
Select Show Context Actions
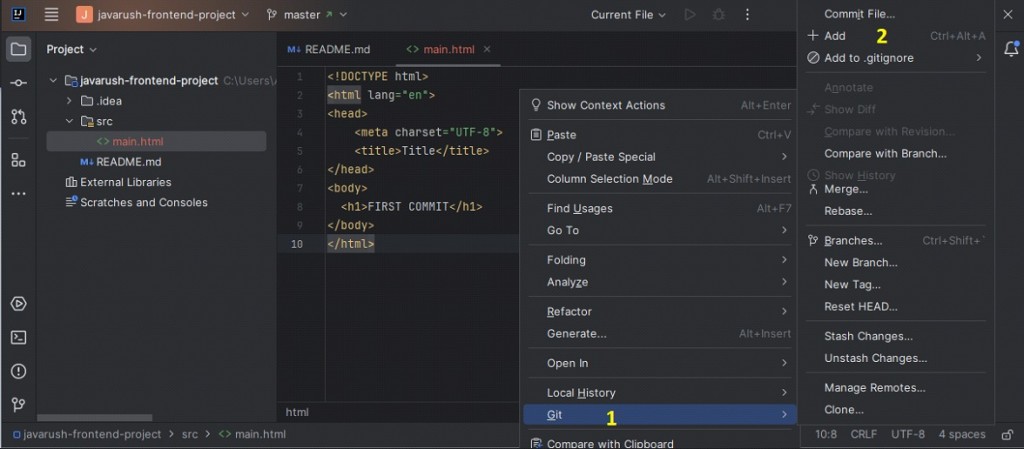point(660,105)
